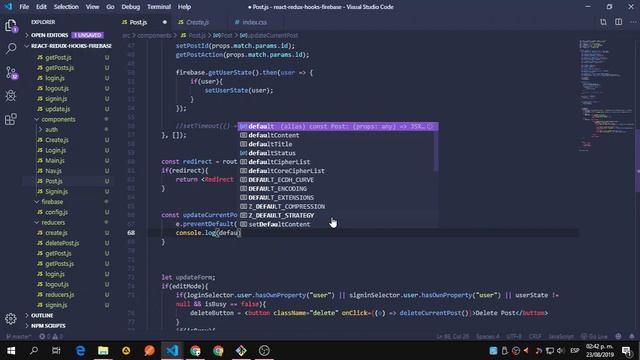Open the Edit menu
This screenshot has width=640, height=360.
tap(41, 7)
